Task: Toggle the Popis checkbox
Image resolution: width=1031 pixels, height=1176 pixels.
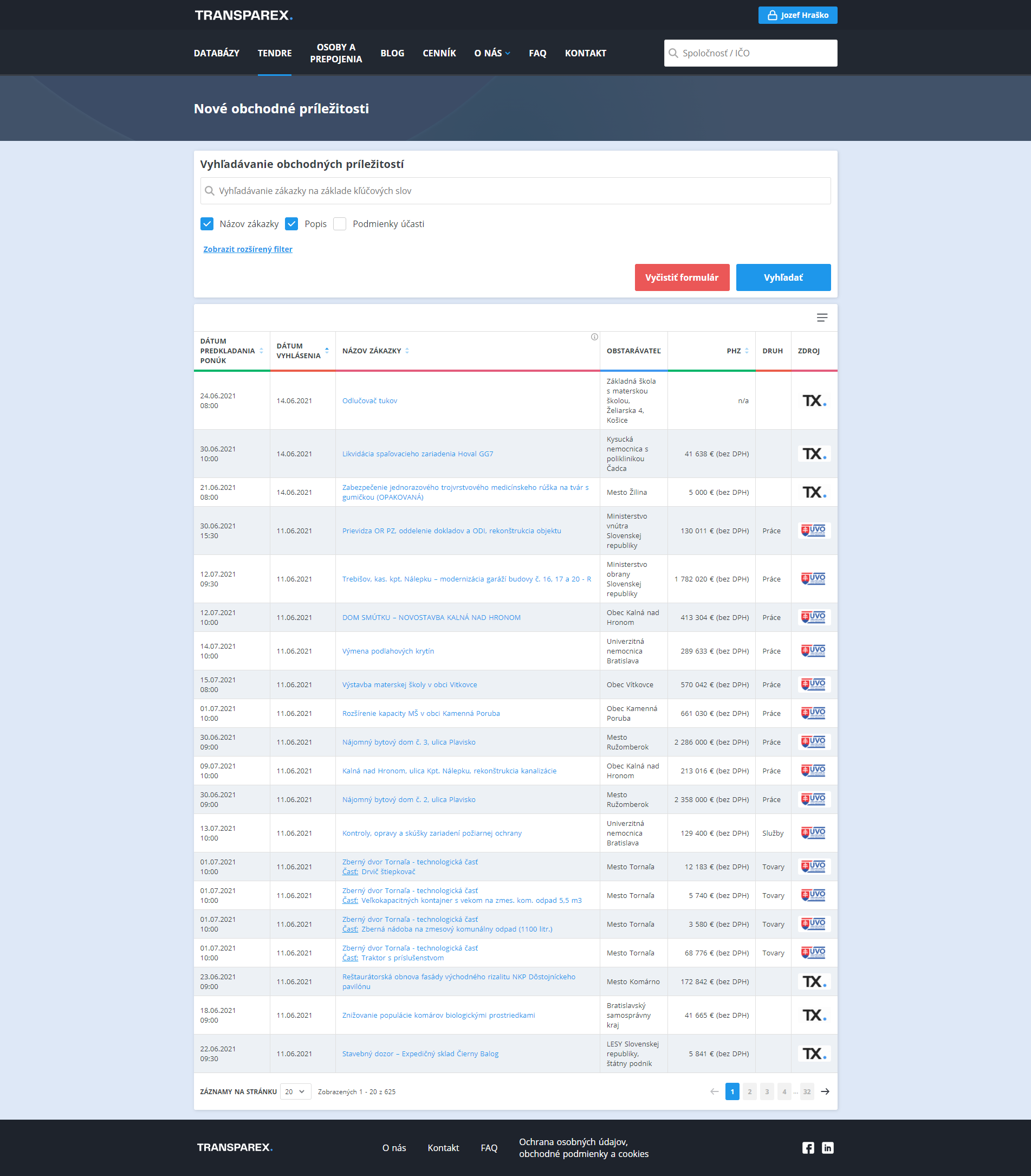Action: 291,224
